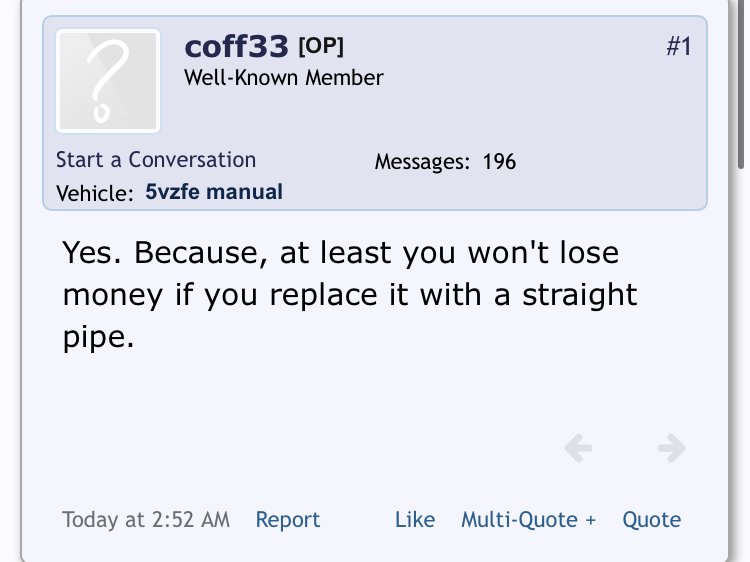Click the Today at 2:52 AM timestamp
Screen dimensions: 750x562
(146, 520)
